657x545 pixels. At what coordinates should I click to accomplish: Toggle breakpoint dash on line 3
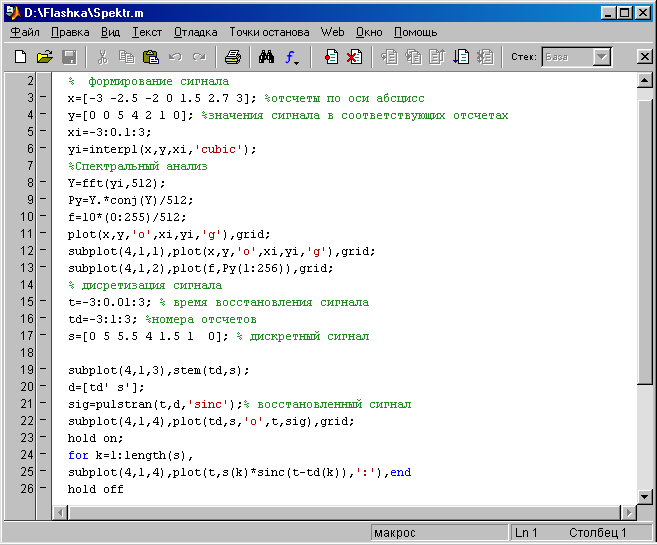[43, 97]
